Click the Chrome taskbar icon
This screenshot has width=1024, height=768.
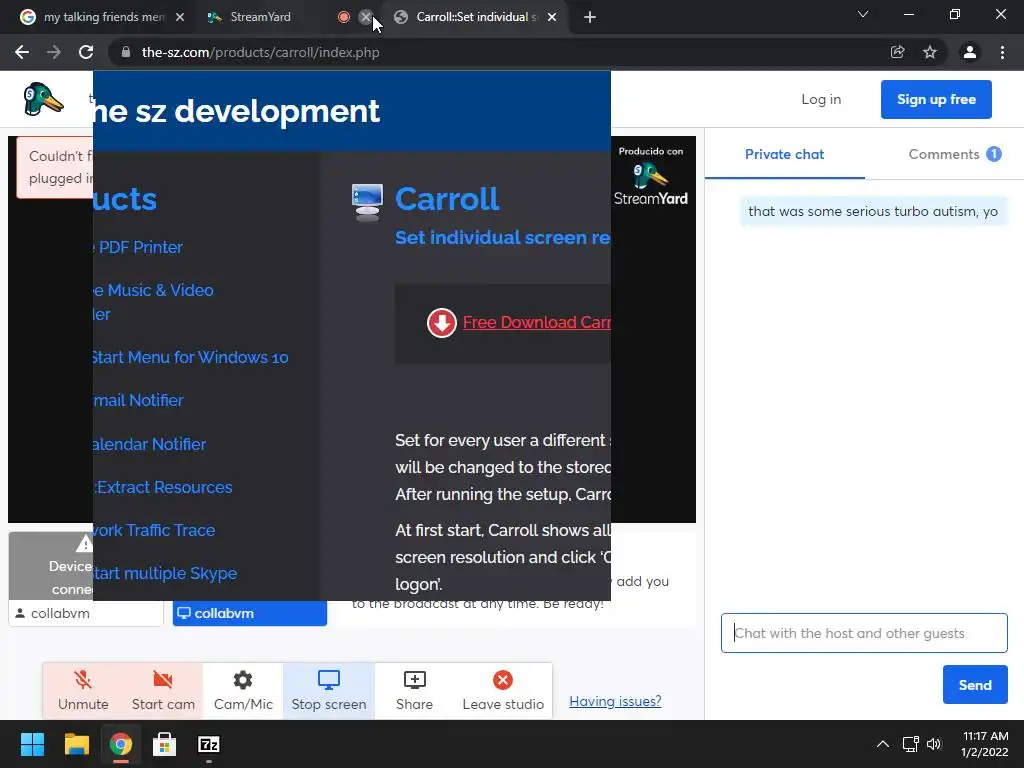point(120,744)
